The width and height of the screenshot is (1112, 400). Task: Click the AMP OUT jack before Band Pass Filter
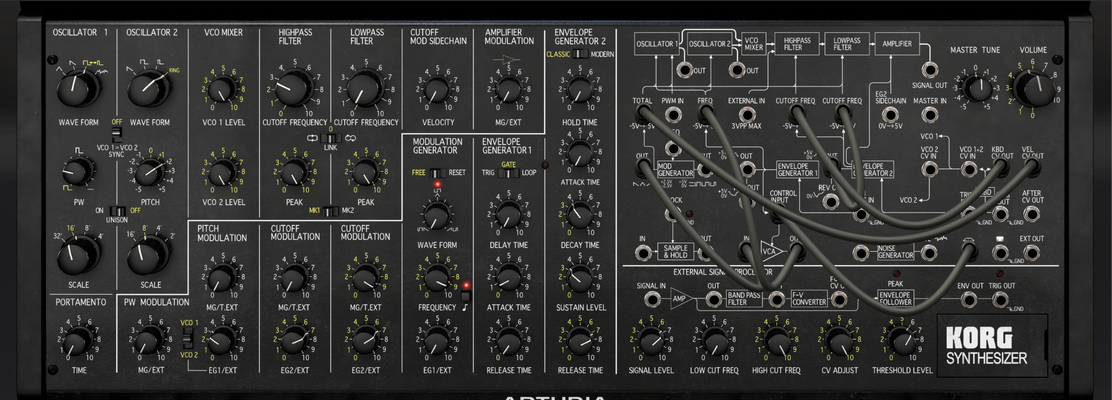tap(713, 300)
